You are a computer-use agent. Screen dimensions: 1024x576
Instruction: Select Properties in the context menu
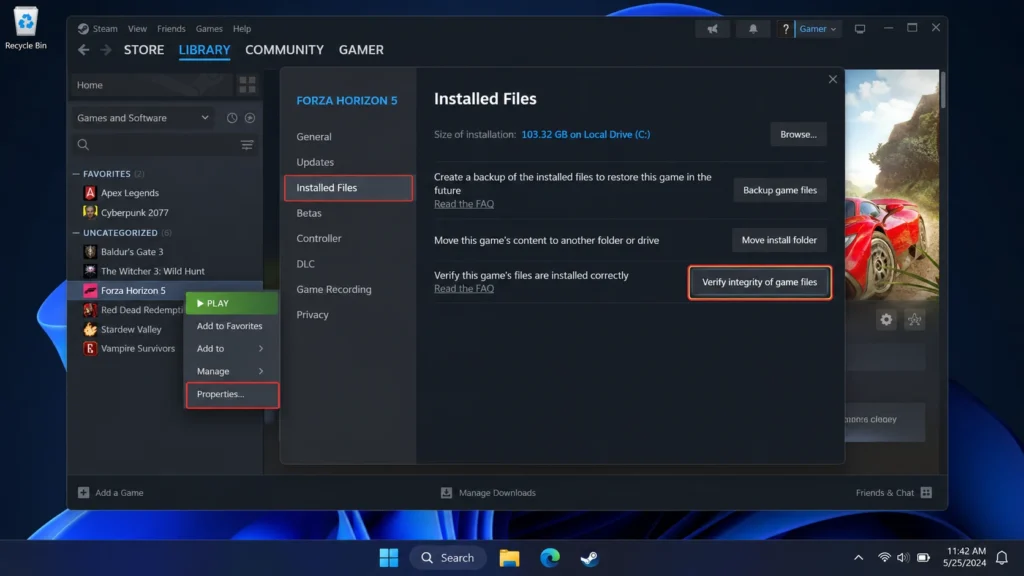(x=232, y=394)
